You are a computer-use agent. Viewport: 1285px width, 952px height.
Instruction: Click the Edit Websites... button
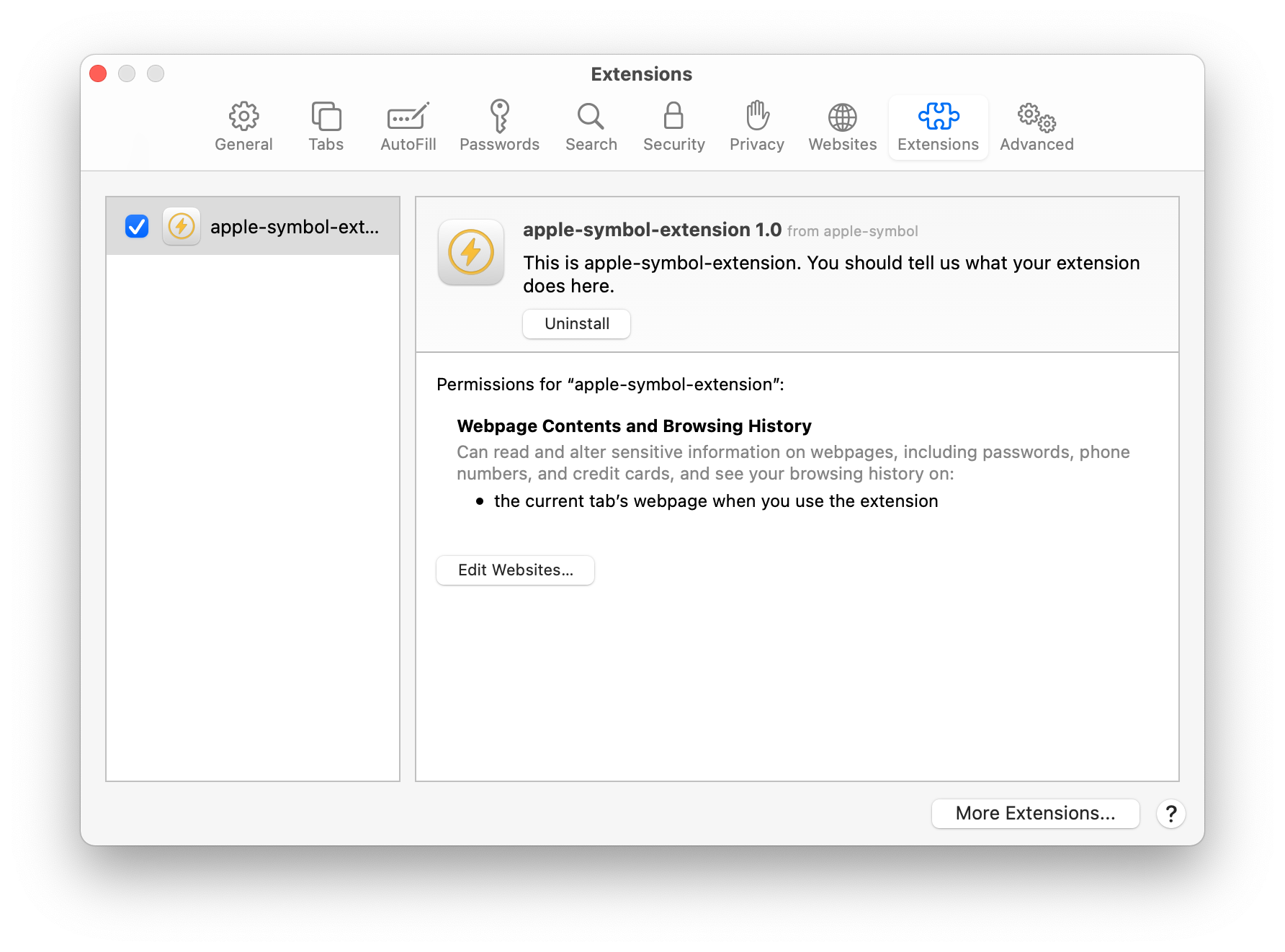(515, 570)
